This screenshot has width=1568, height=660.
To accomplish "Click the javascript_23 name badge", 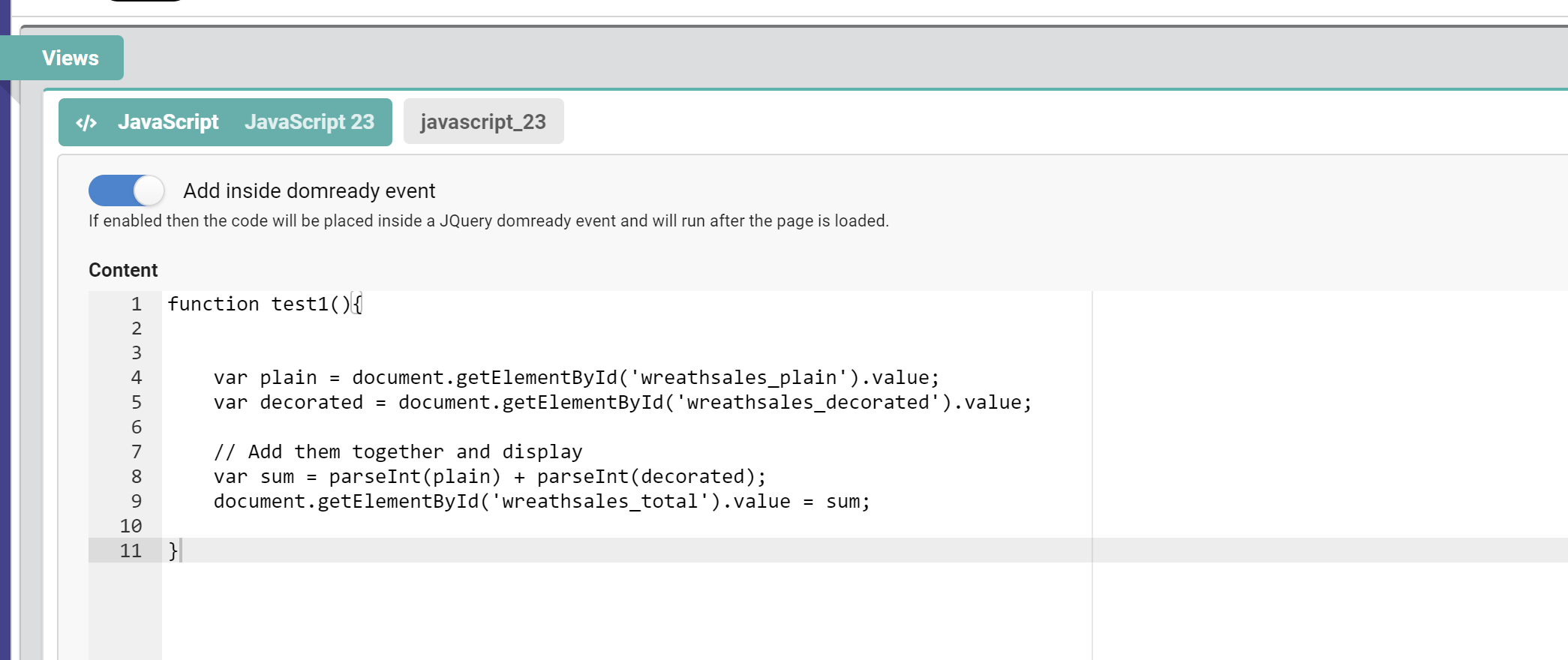I will (x=483, y=121).
